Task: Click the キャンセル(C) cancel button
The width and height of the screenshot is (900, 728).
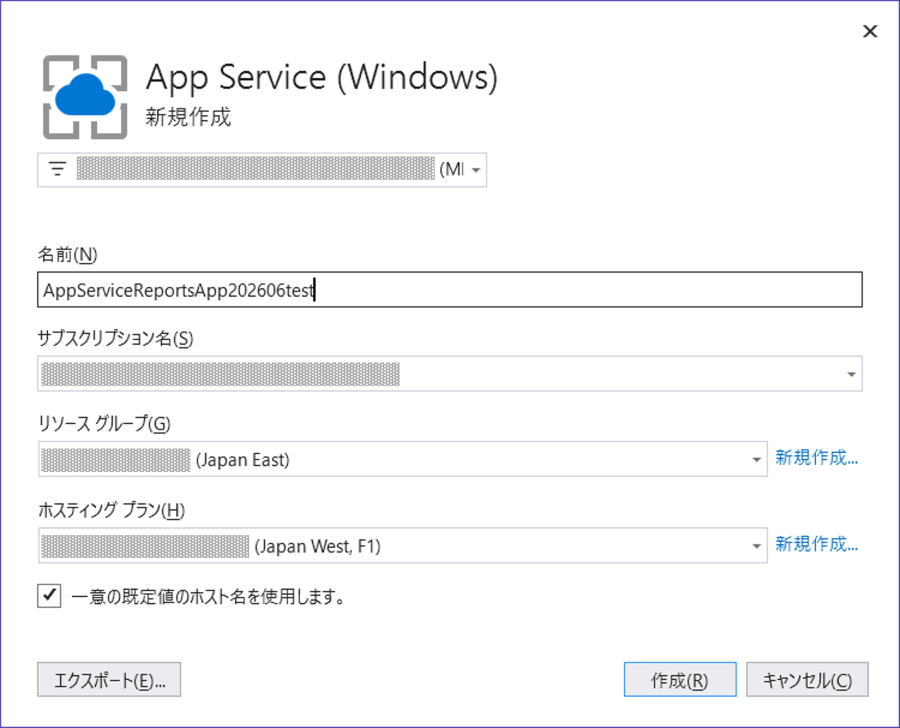Action: tap(807, 680)
